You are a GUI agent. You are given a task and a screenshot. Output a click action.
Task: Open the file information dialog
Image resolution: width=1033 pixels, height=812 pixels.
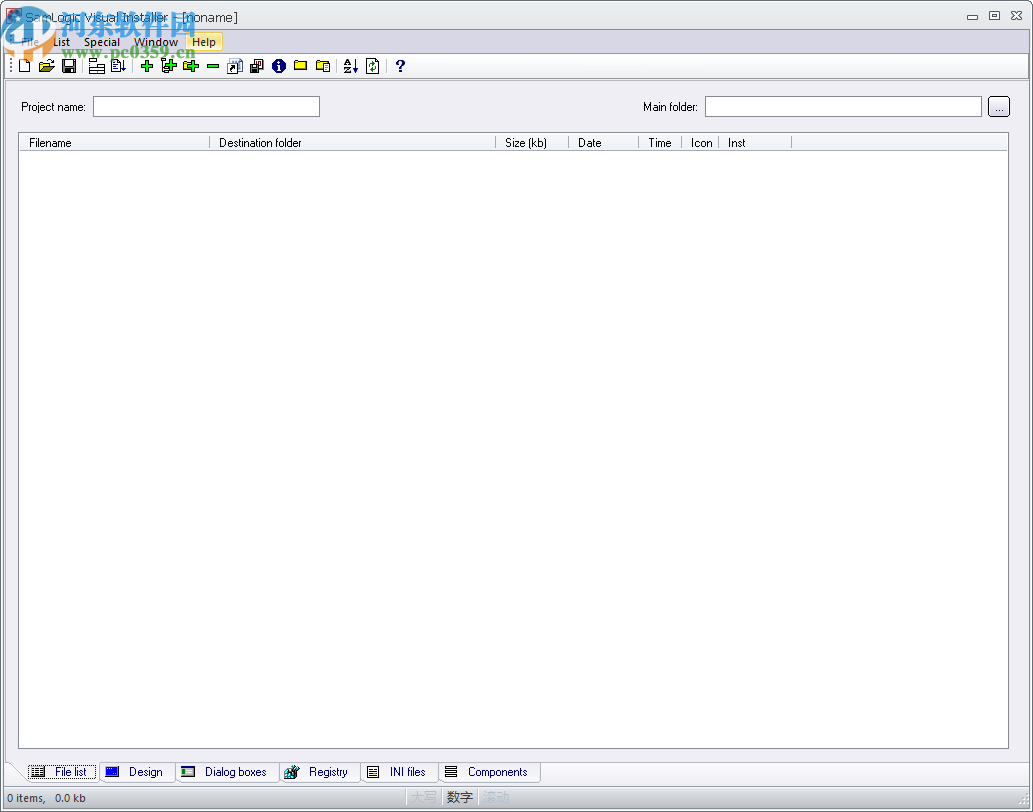click(x=278, y=66)
